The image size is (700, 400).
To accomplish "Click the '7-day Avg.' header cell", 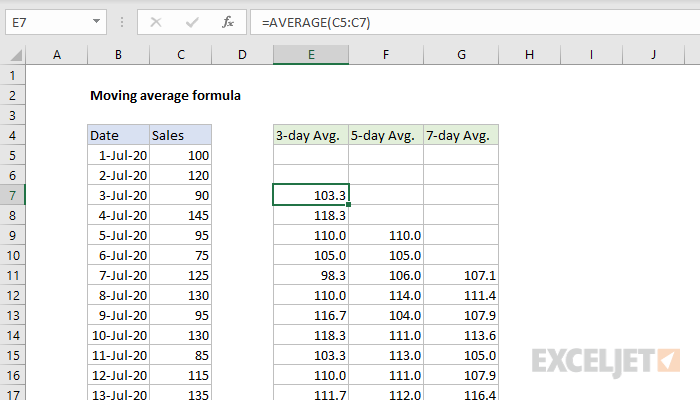I will 461,135.
